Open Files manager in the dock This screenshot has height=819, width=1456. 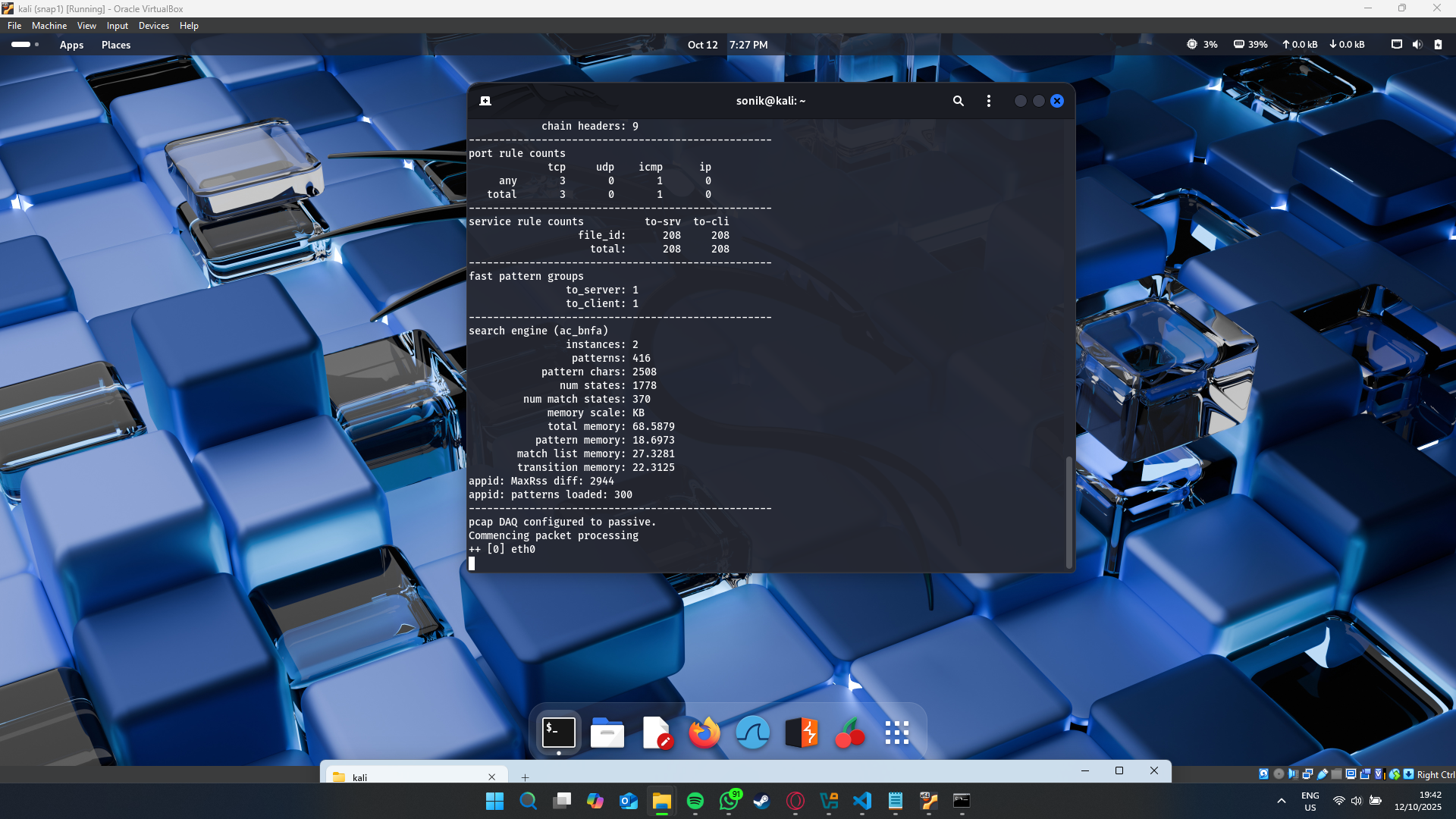[x=607, y=733]
